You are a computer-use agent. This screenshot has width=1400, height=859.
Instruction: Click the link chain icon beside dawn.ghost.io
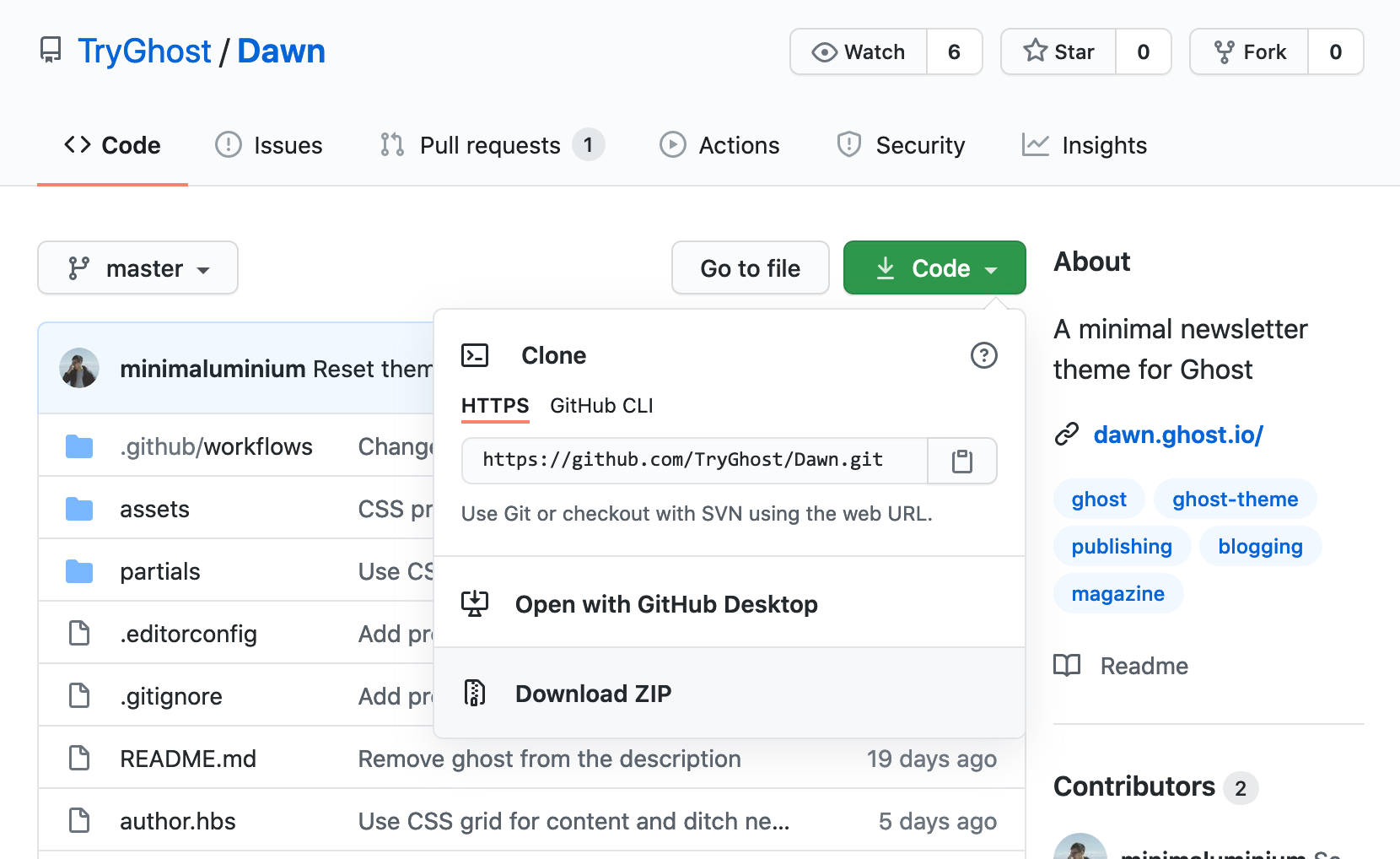(1067, 435)
